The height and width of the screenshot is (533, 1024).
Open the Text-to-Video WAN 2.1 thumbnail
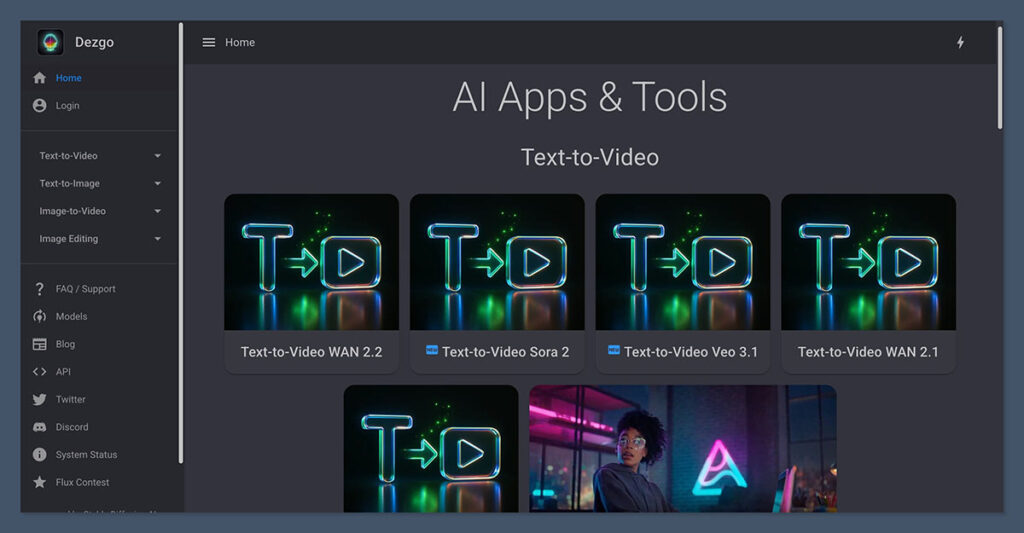pos(869,262)
